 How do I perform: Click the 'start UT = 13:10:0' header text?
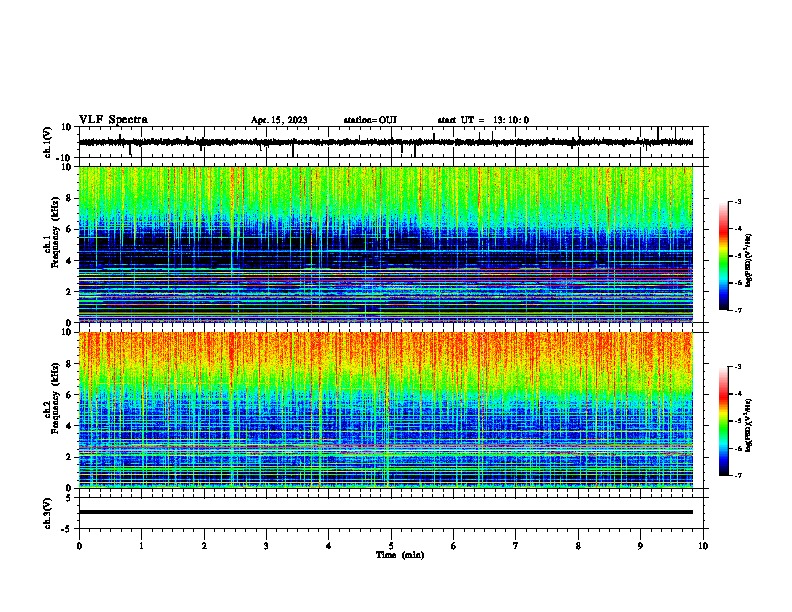pos(483,120)
